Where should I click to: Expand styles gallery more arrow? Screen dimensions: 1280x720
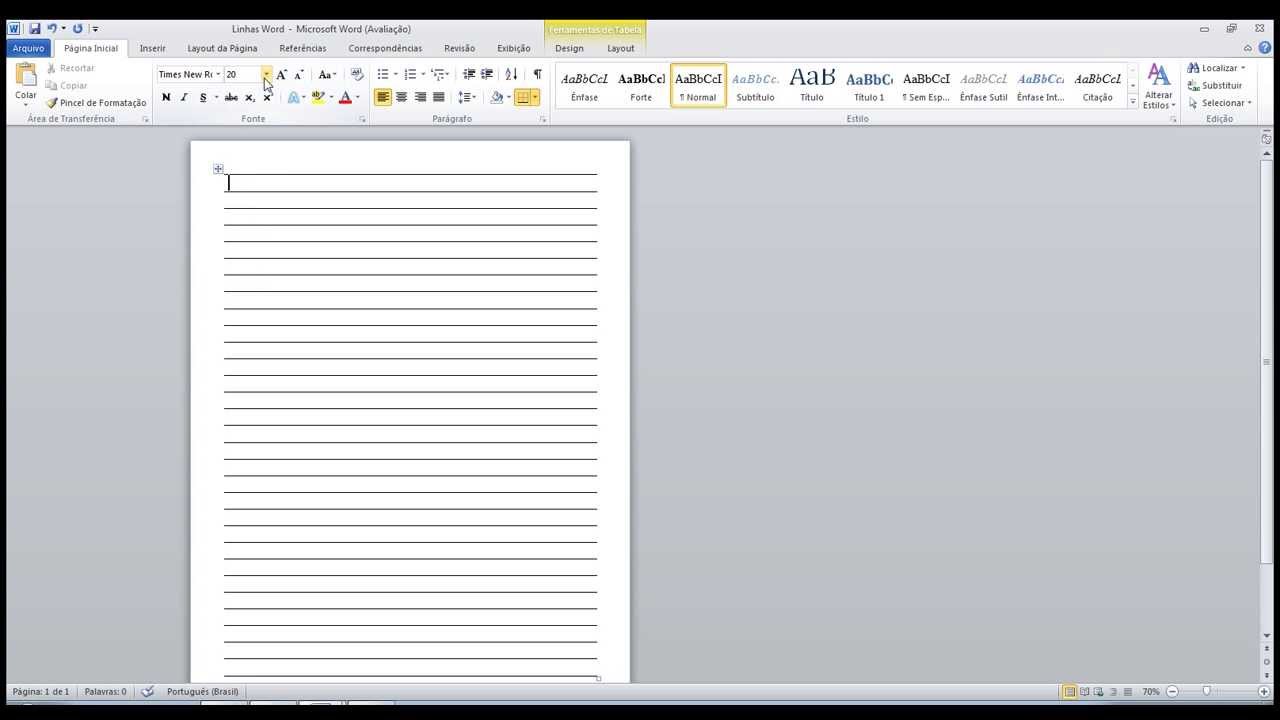1133,101
